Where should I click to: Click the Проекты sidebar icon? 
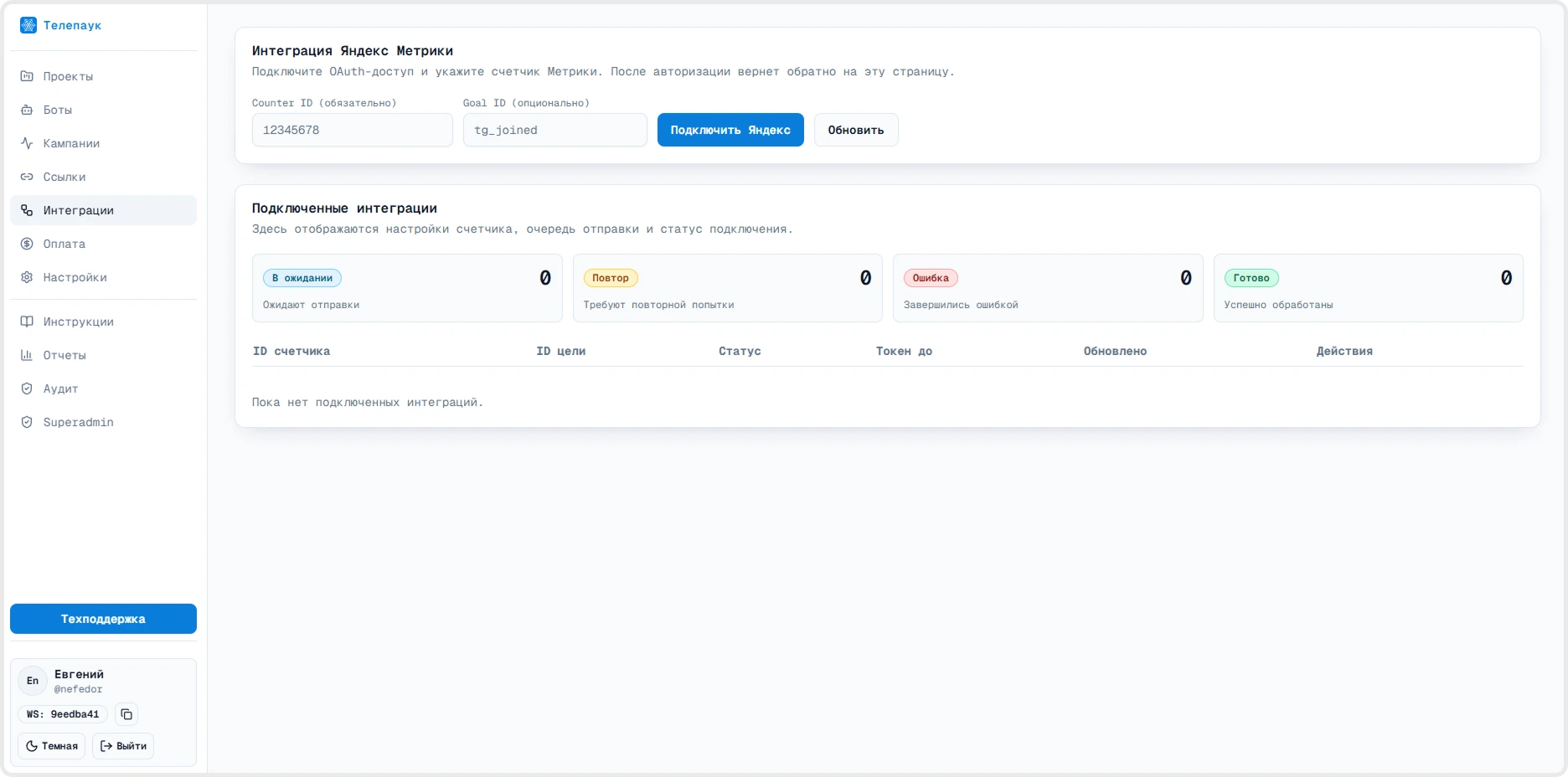pos(27,76)
